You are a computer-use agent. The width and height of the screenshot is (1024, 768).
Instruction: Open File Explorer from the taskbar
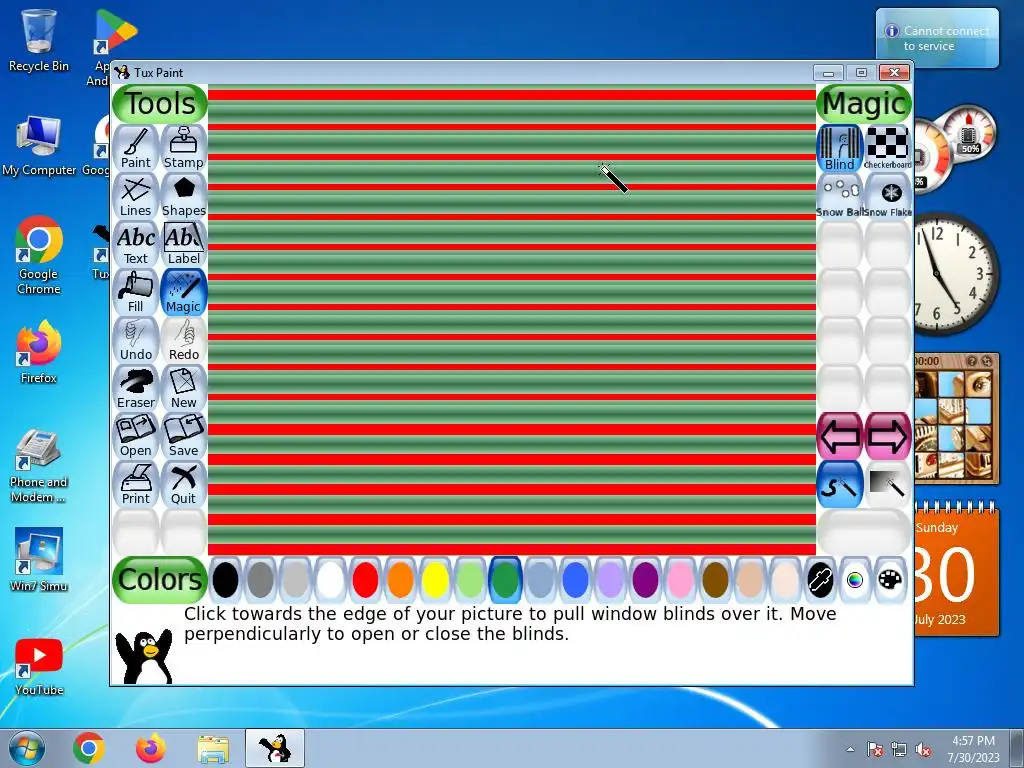(x=213, y=748)
